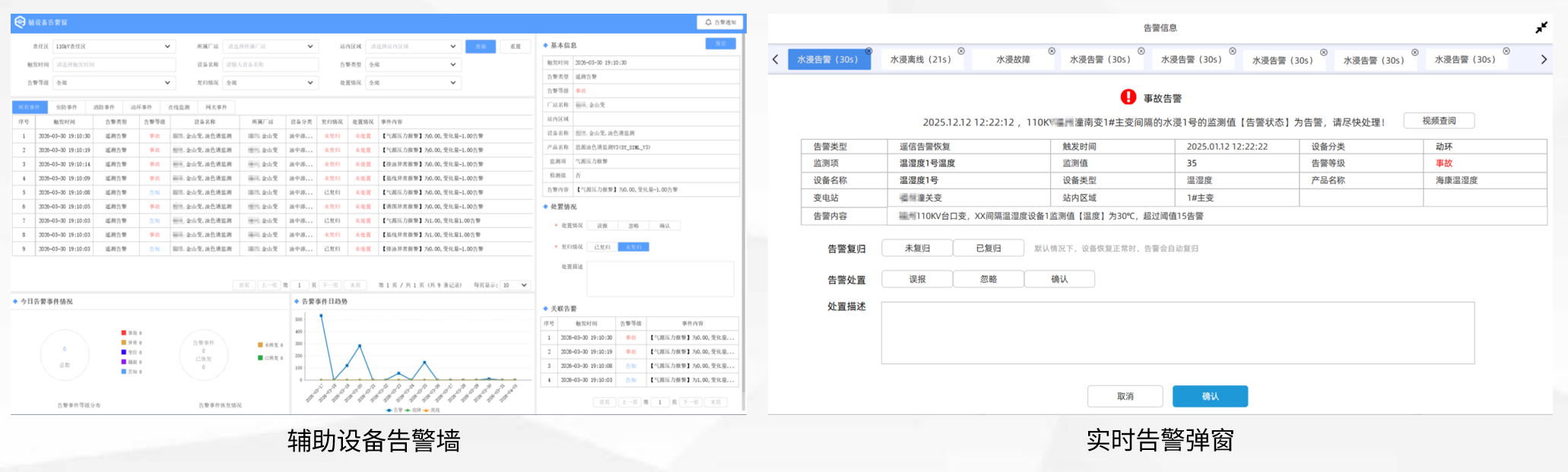The image size is (1568, 472).
Task: Select 已复归 in popup 告警复归
Action: tap(989, 248)
